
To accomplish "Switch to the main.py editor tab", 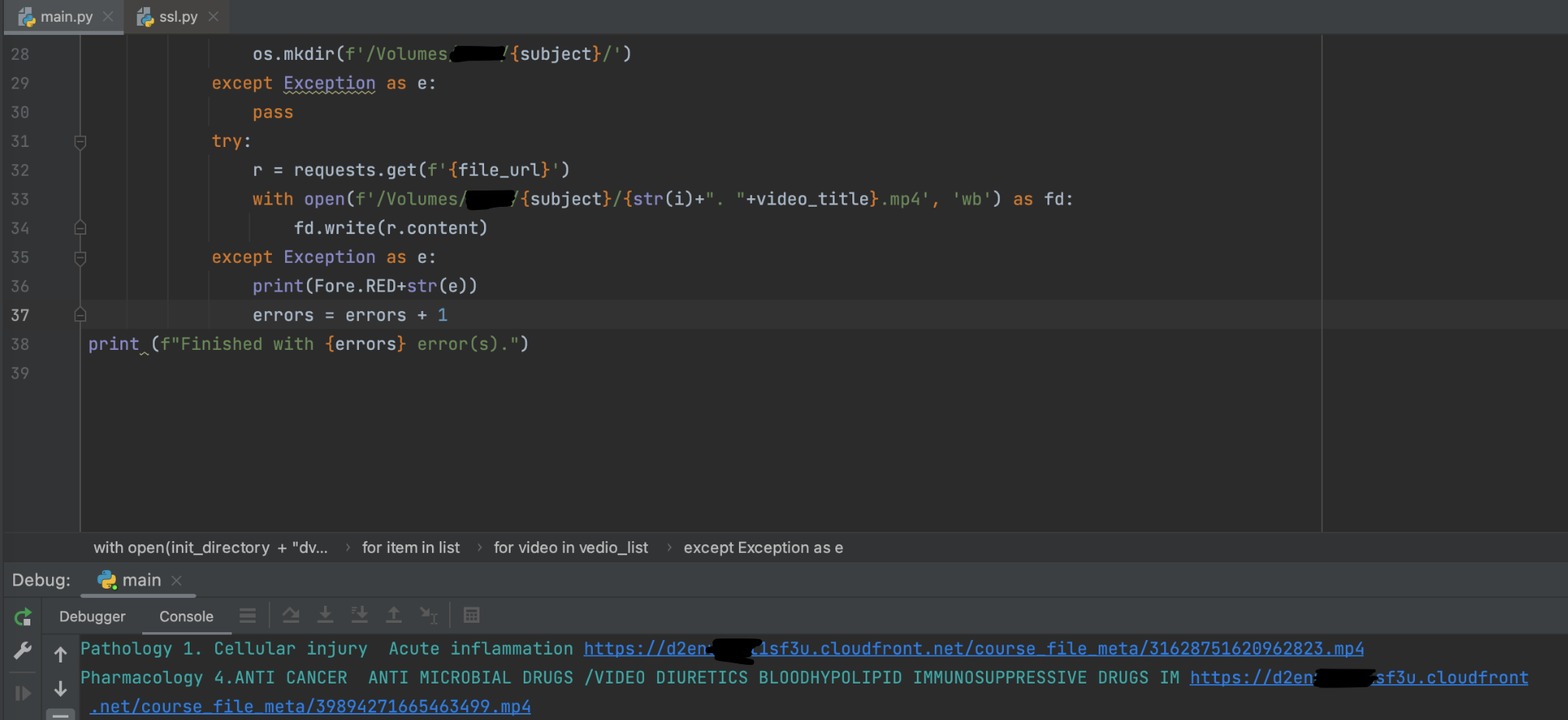I will coord(65,16).
